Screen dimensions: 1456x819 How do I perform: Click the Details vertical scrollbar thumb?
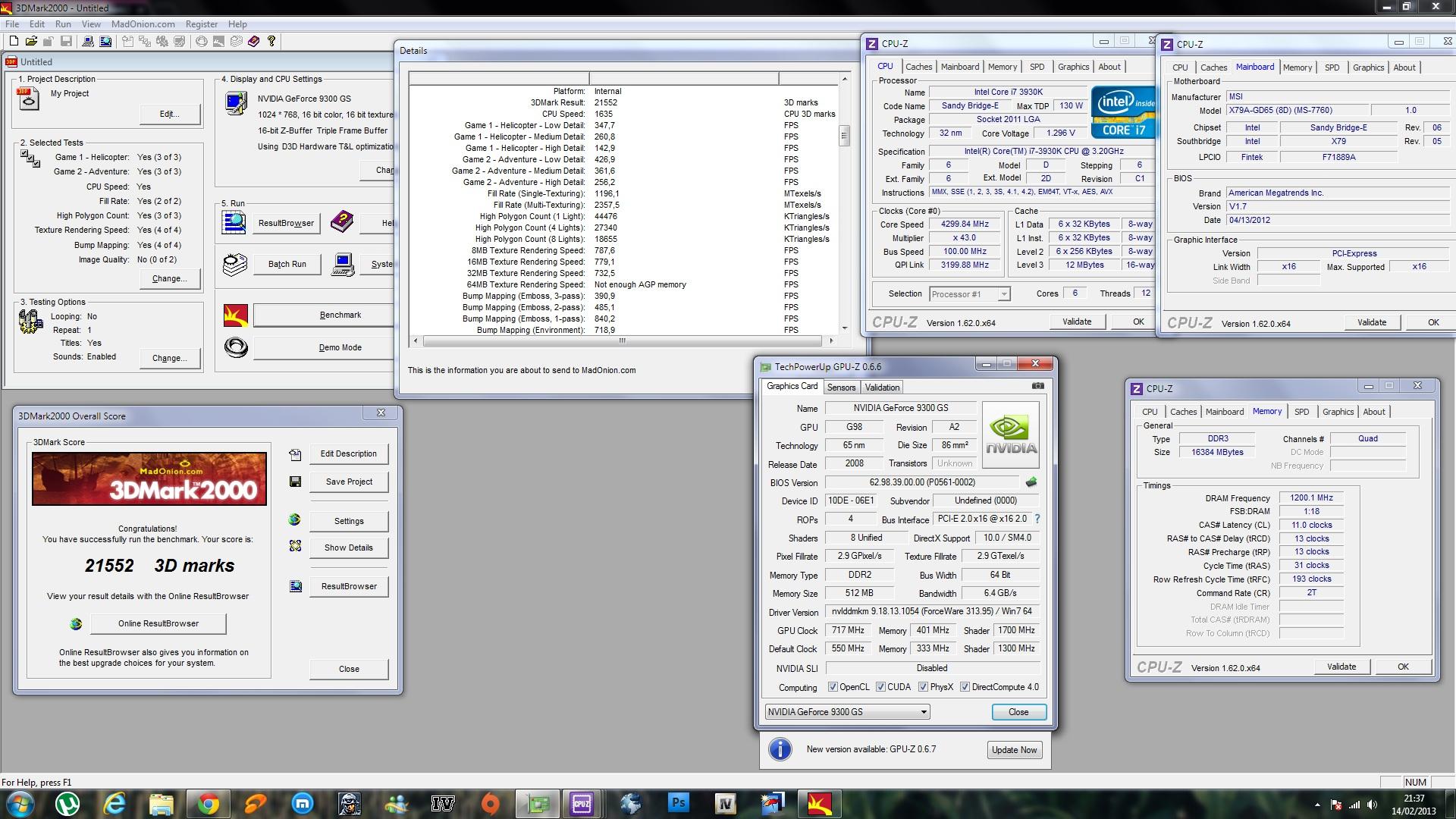click(x=844, y=137)
